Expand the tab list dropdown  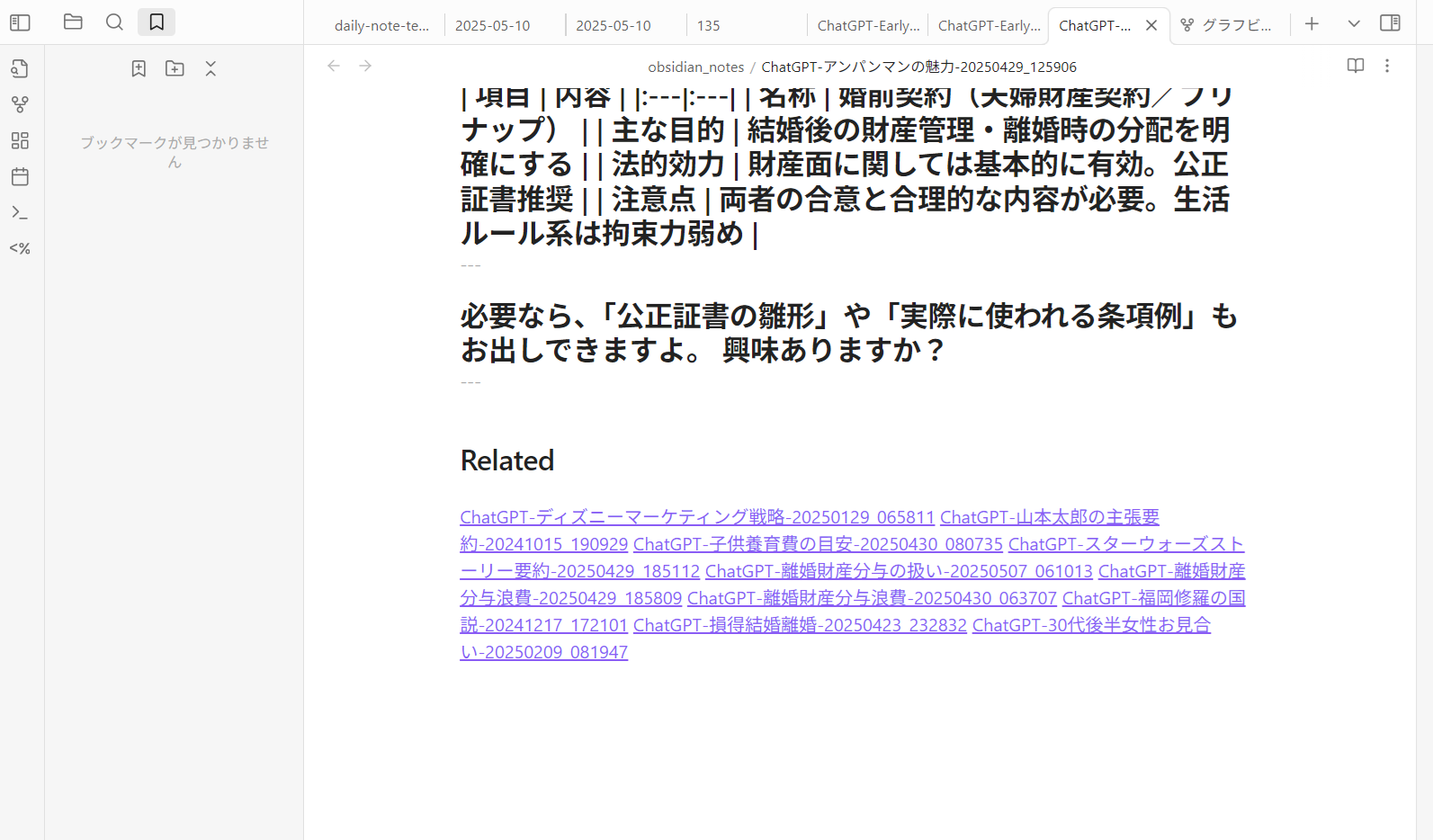pos(1354,24)
